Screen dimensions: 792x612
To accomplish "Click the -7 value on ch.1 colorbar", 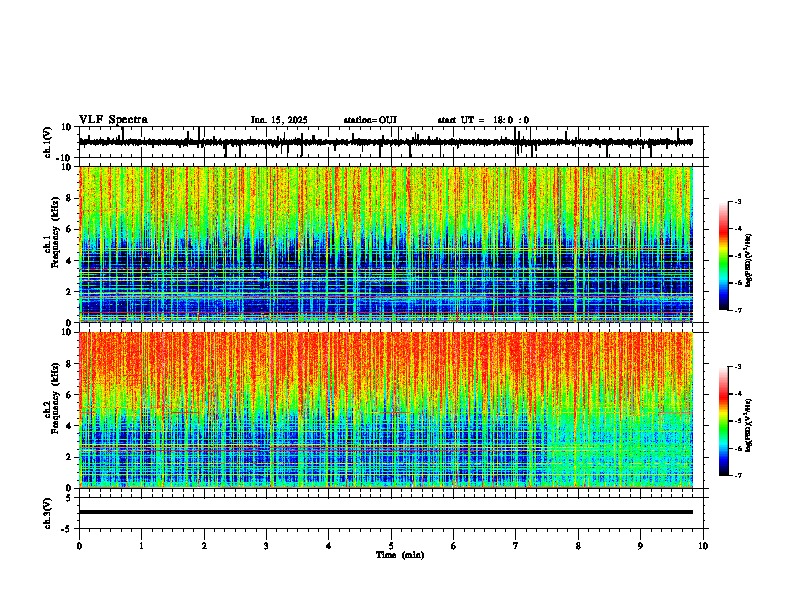I will (738, 310).
